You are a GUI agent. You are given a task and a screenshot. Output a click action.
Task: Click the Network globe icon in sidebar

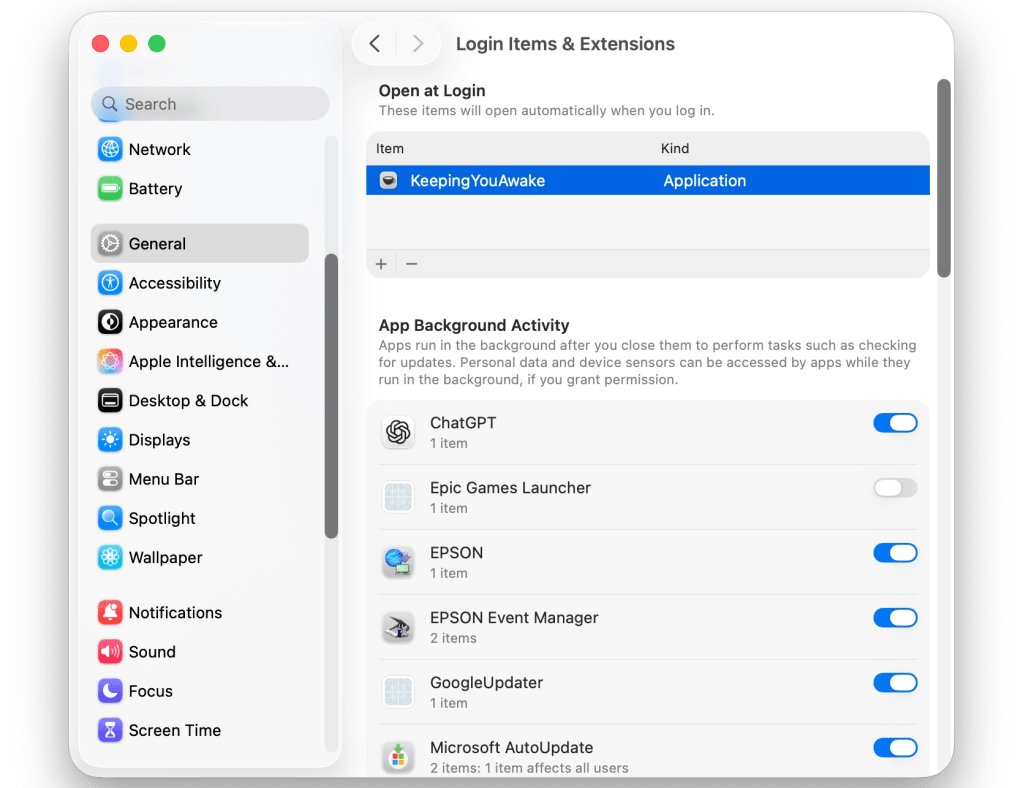(x=110, y=149)
